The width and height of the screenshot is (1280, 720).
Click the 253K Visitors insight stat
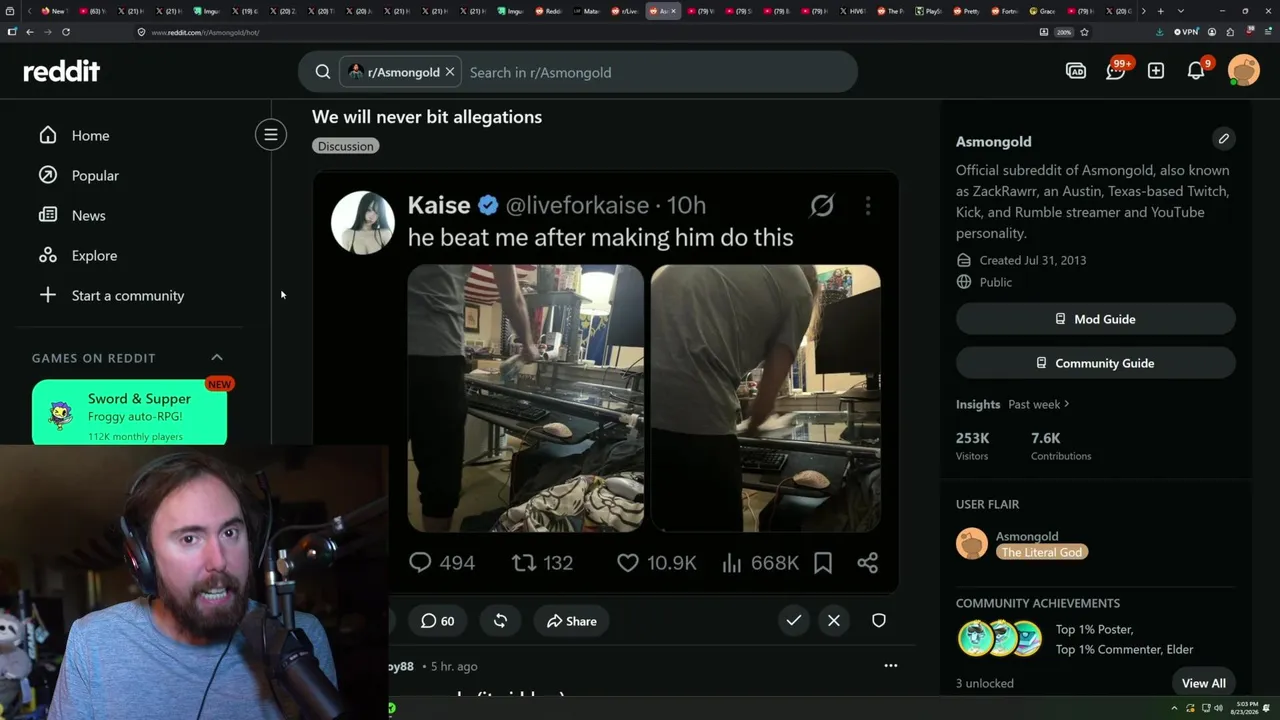(973, 446)
